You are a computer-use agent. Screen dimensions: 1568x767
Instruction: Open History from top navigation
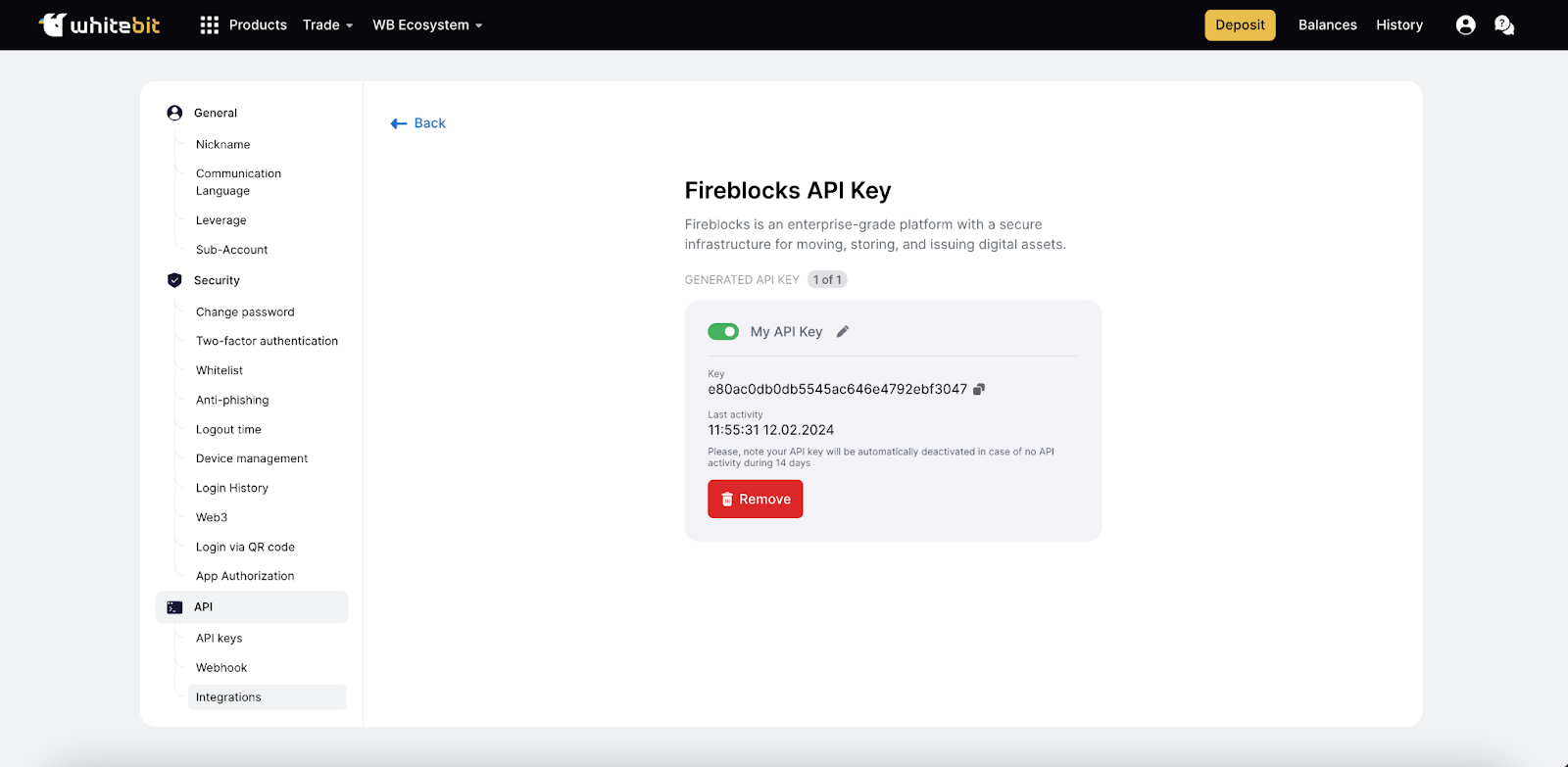point(1398,24)
